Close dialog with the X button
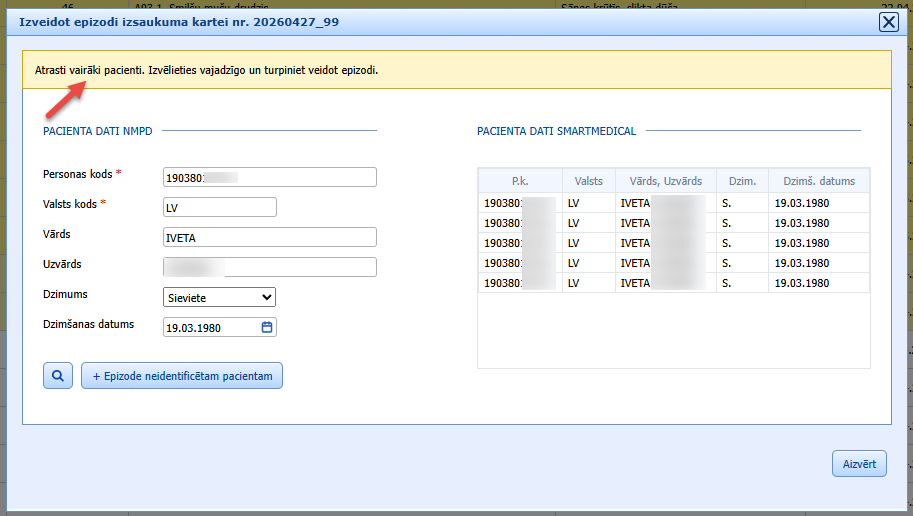 click(889, 22)
